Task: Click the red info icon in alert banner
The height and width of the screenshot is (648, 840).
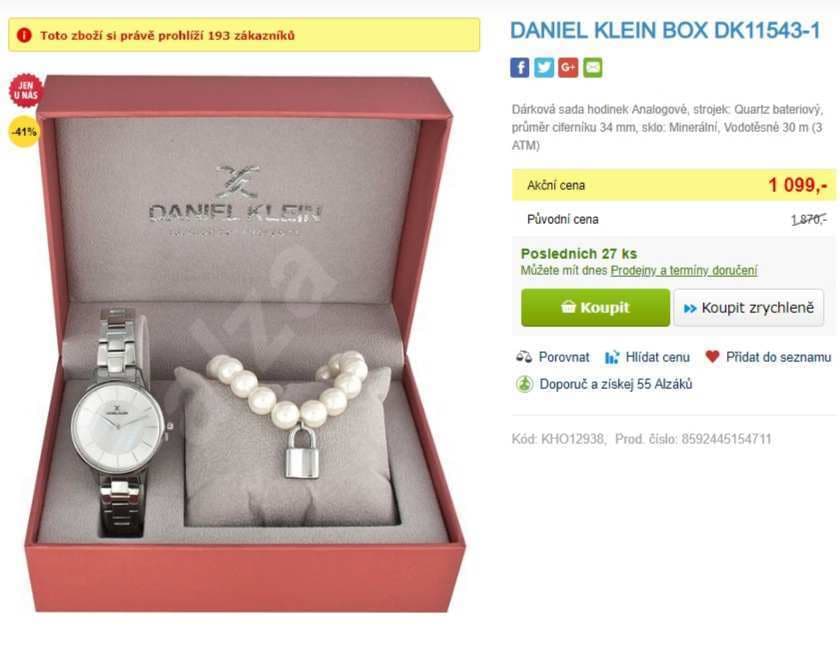Action: 24,35
